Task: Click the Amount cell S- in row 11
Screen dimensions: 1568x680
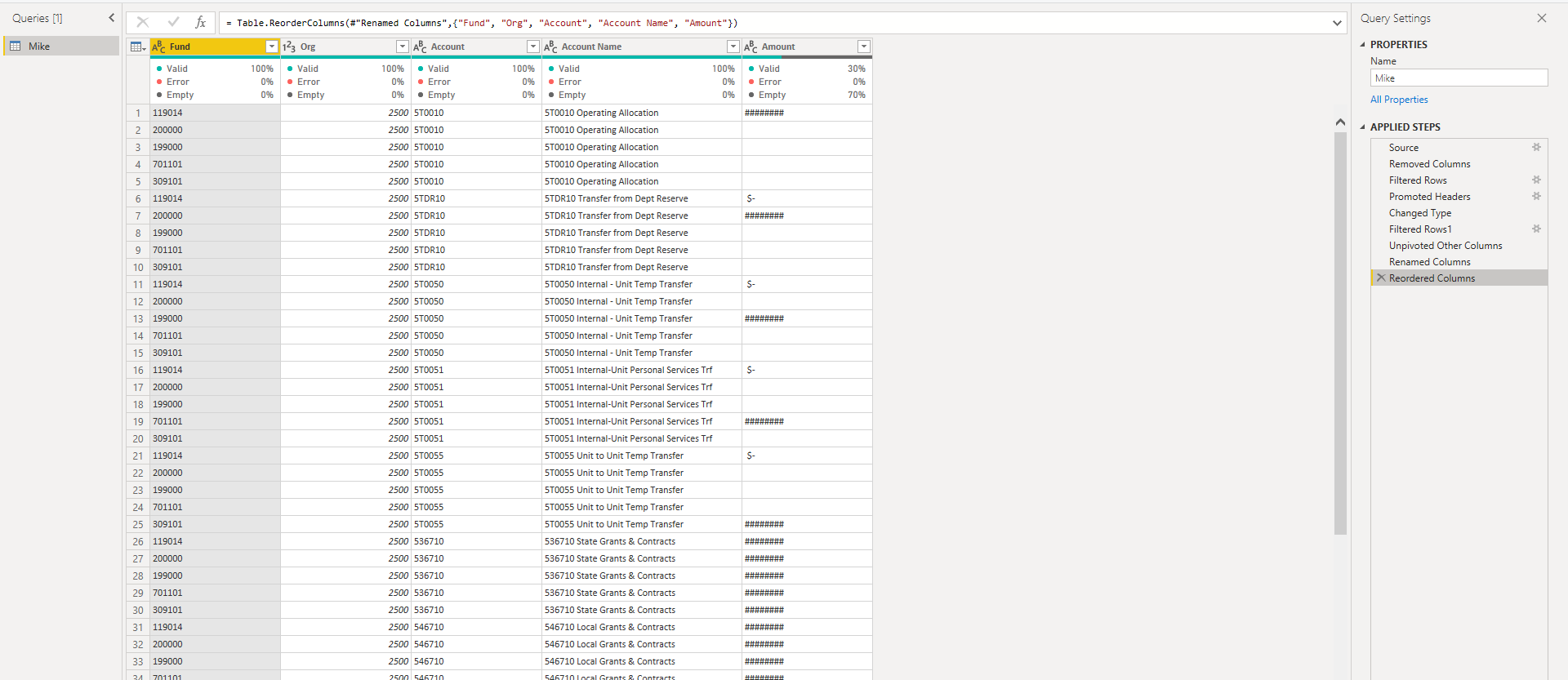Action: pos(807,284)
